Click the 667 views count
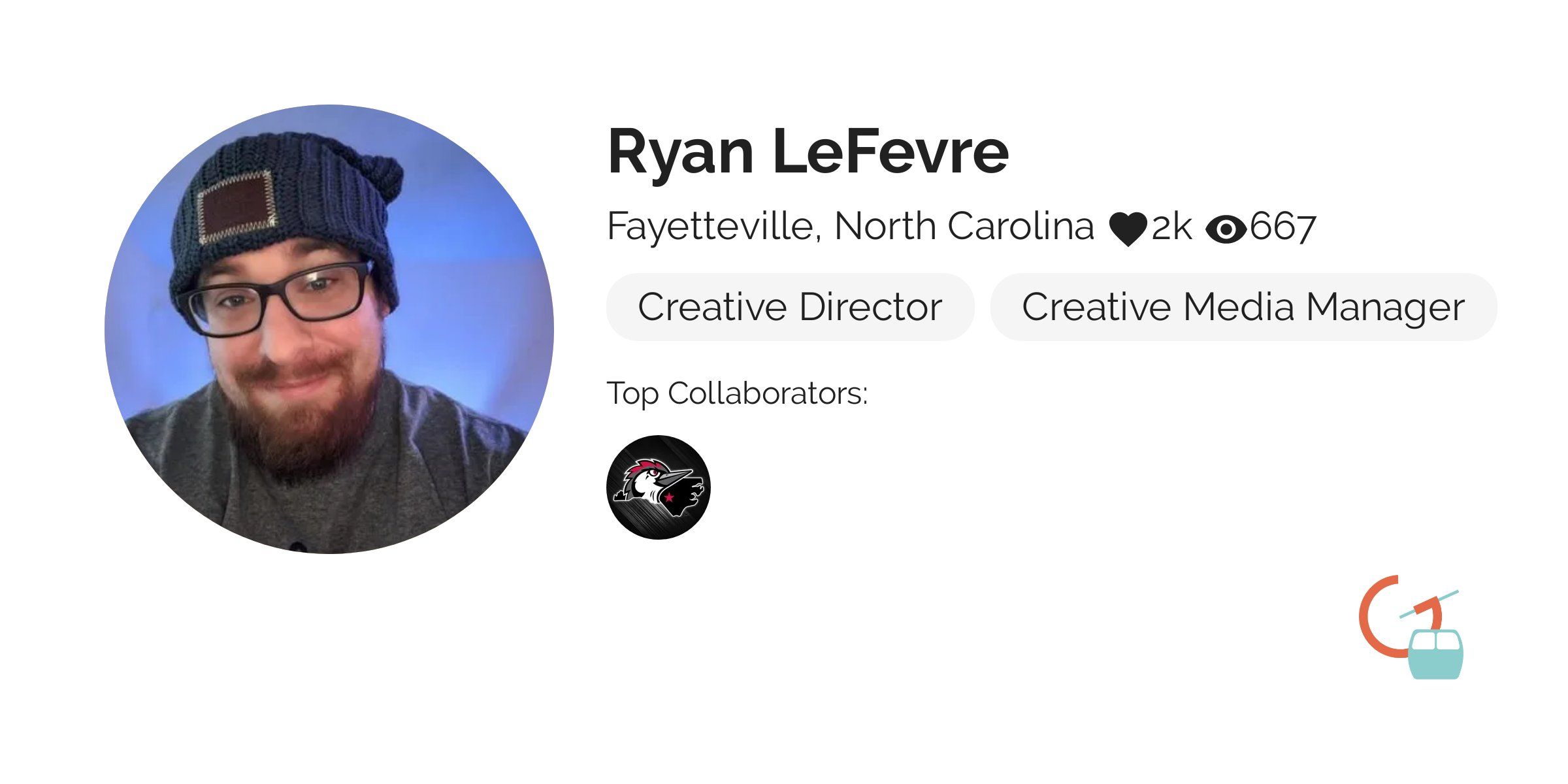Screen dimensions: 1568x784 (x=1282, y=227)
